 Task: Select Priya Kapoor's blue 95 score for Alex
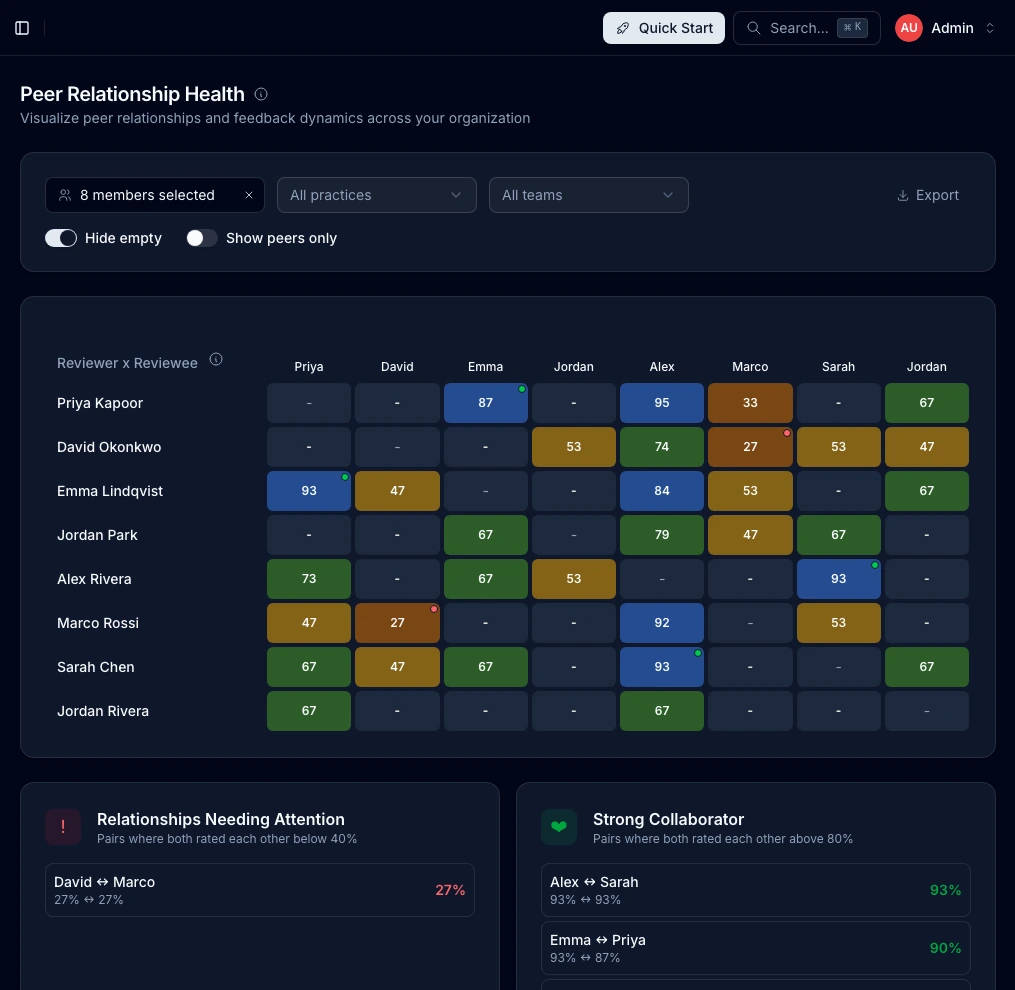[x=662, y=403]
